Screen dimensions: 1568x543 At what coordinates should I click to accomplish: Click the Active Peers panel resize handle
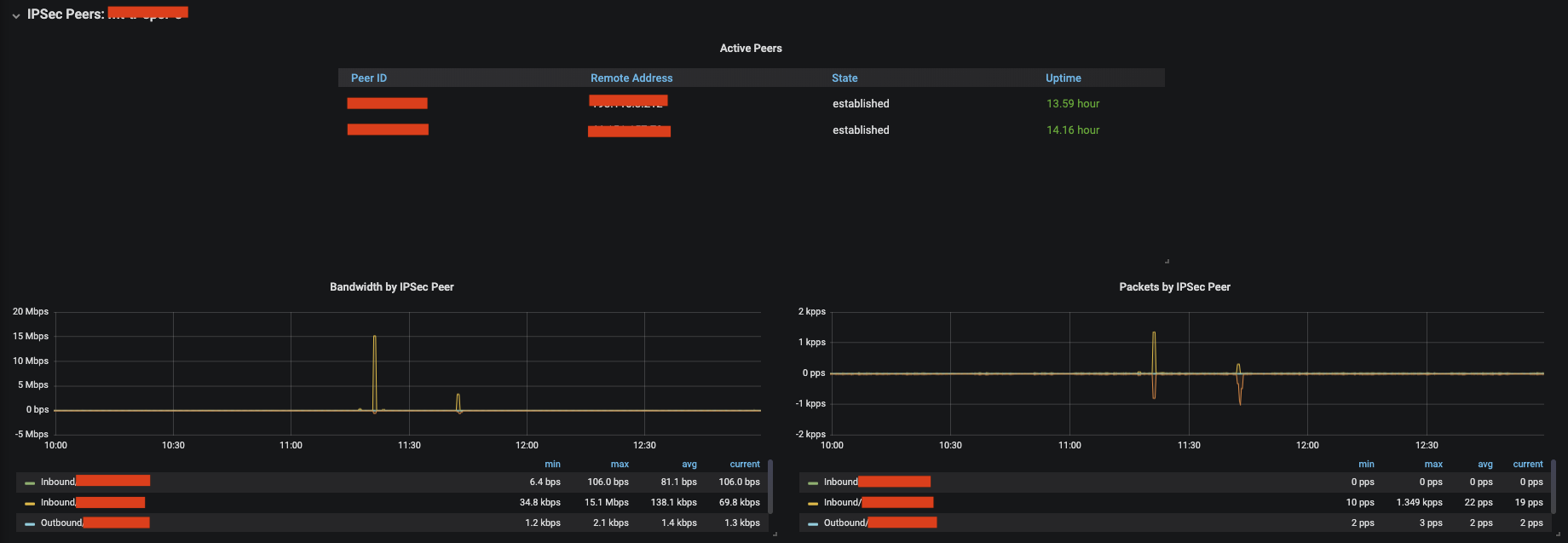tap(1167, 261)
